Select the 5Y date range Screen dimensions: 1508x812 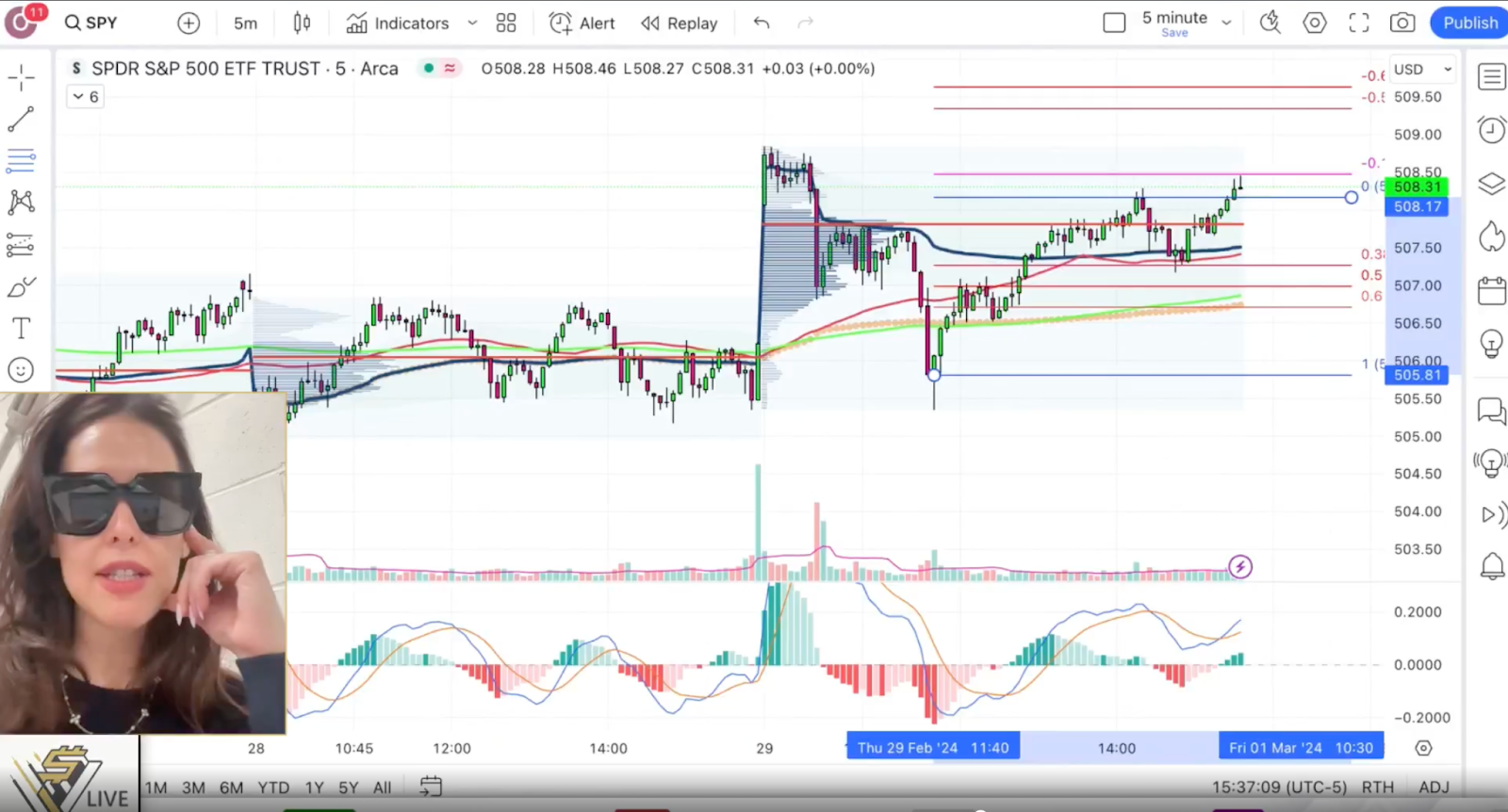click(349, 788)
